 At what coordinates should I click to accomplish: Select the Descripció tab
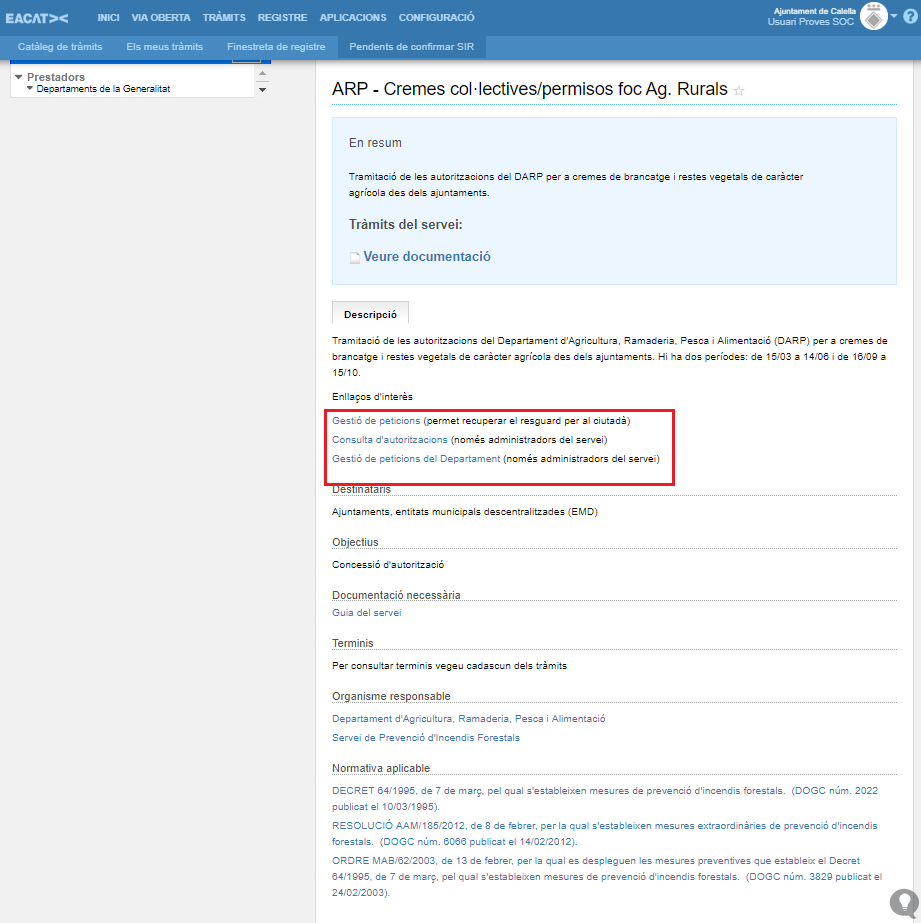(x=370, y=313)
